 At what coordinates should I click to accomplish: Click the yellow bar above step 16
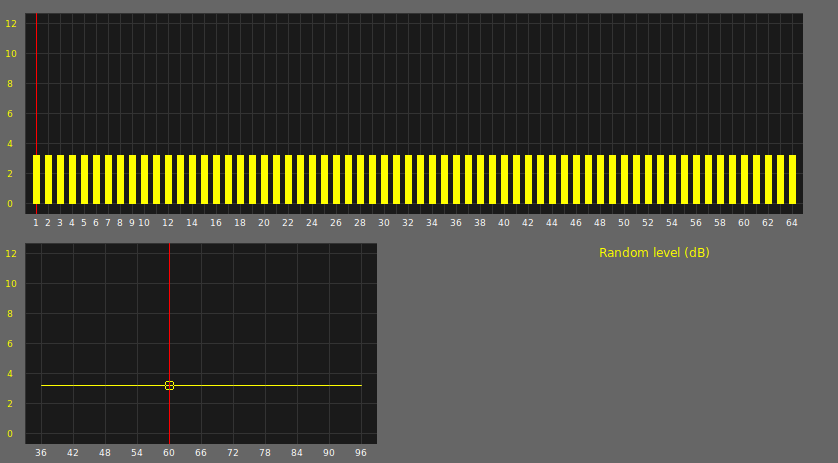[216, 180]
